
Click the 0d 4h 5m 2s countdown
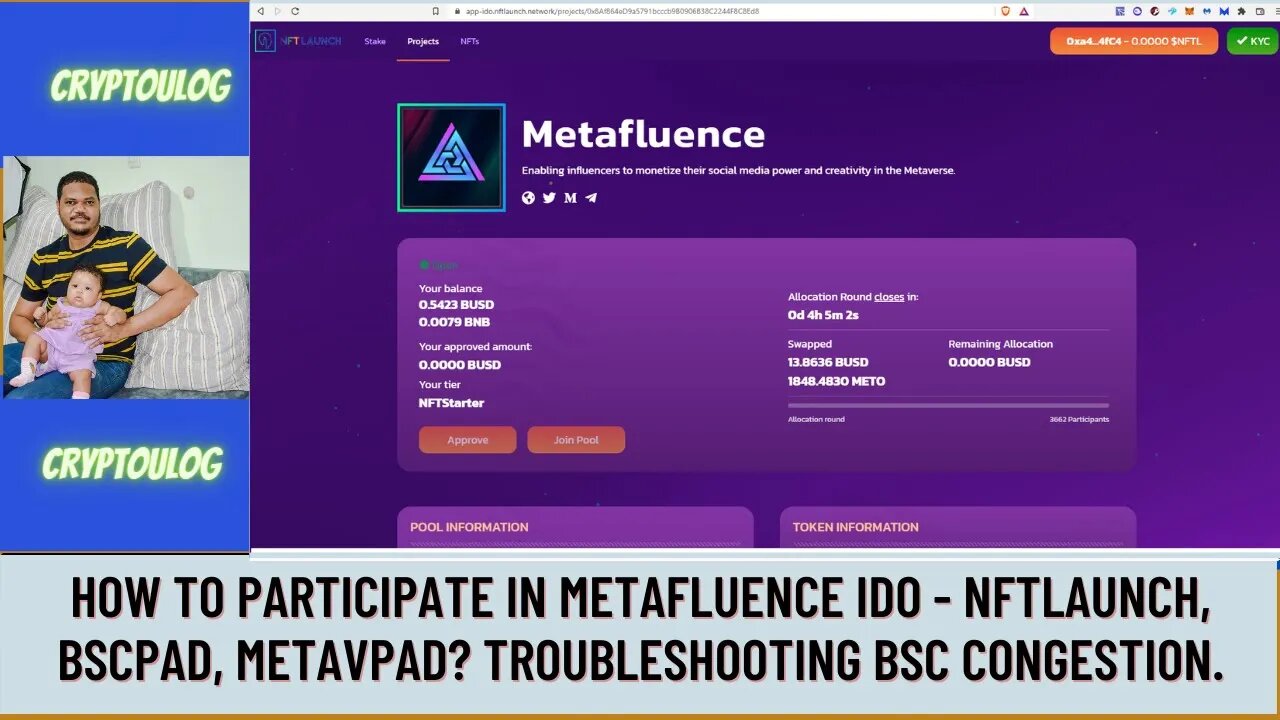(x=823, y=315)
